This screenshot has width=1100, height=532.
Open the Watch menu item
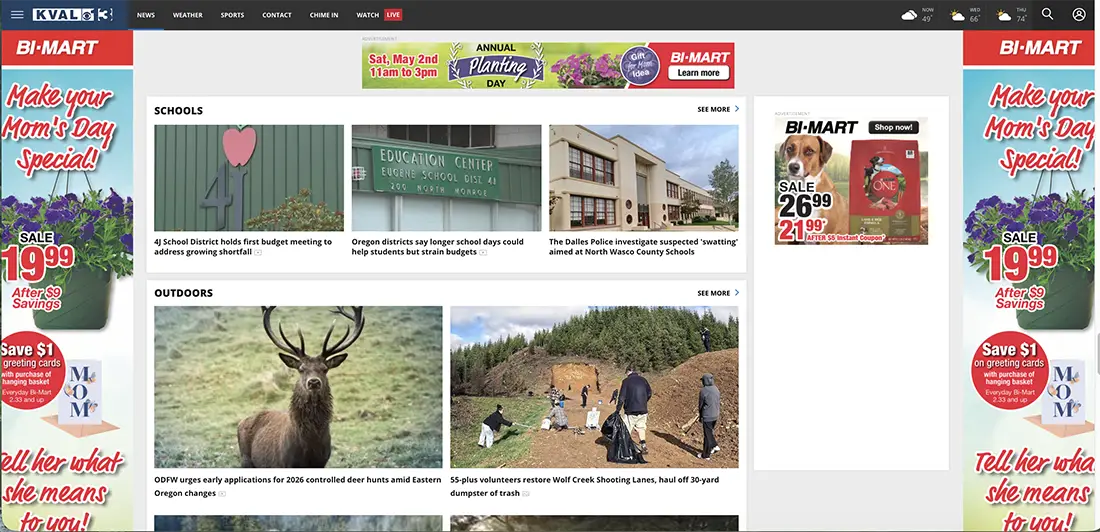(368, 15)
